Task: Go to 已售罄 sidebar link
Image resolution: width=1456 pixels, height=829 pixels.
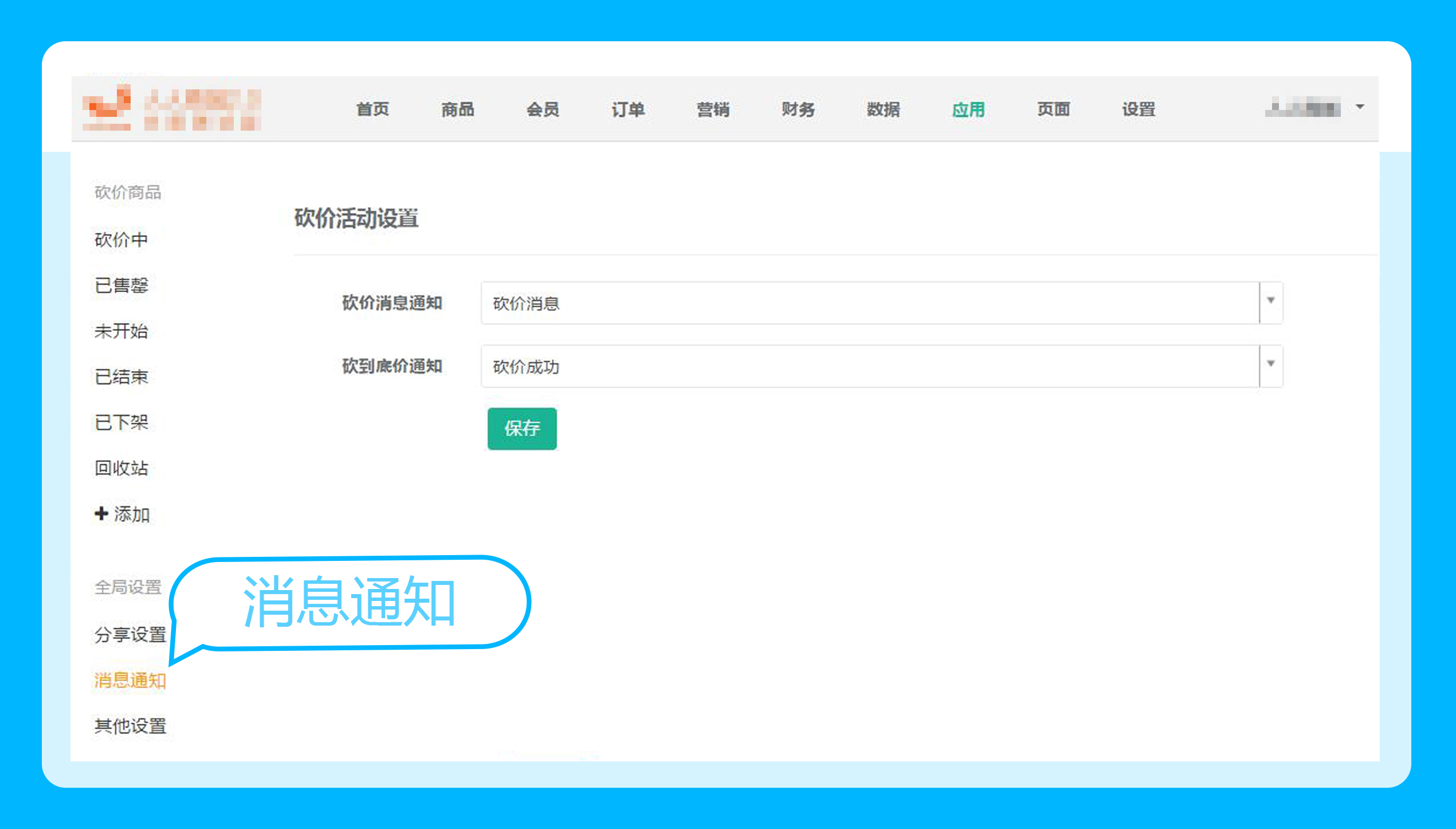Action: [121, 285]
